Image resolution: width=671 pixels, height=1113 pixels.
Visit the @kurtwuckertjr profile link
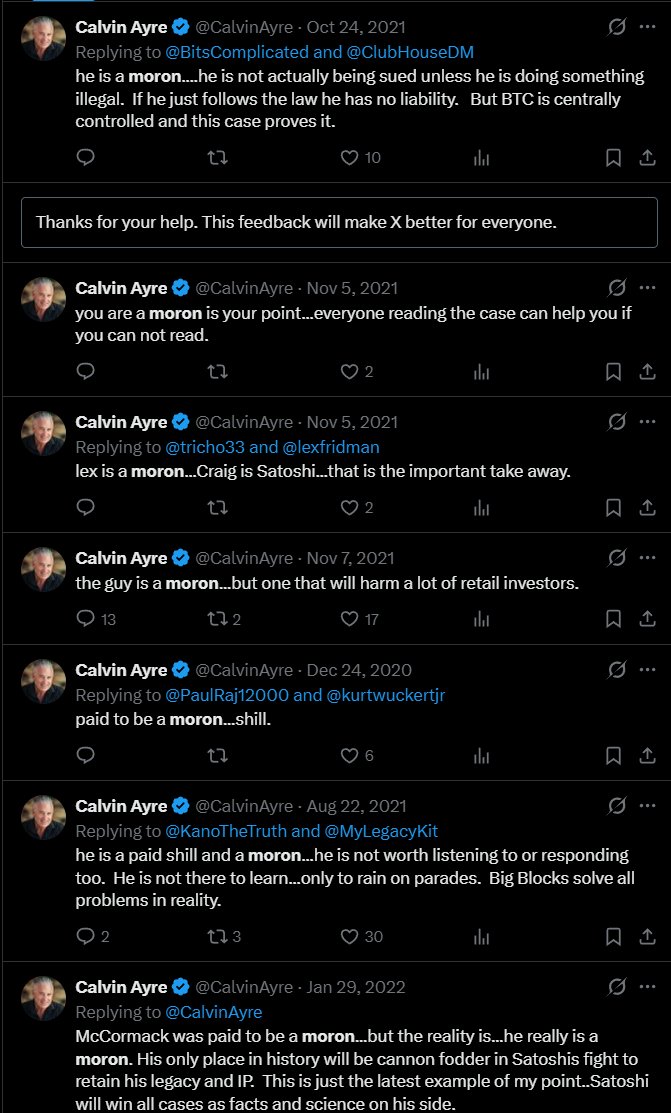(x=386, y=695)
